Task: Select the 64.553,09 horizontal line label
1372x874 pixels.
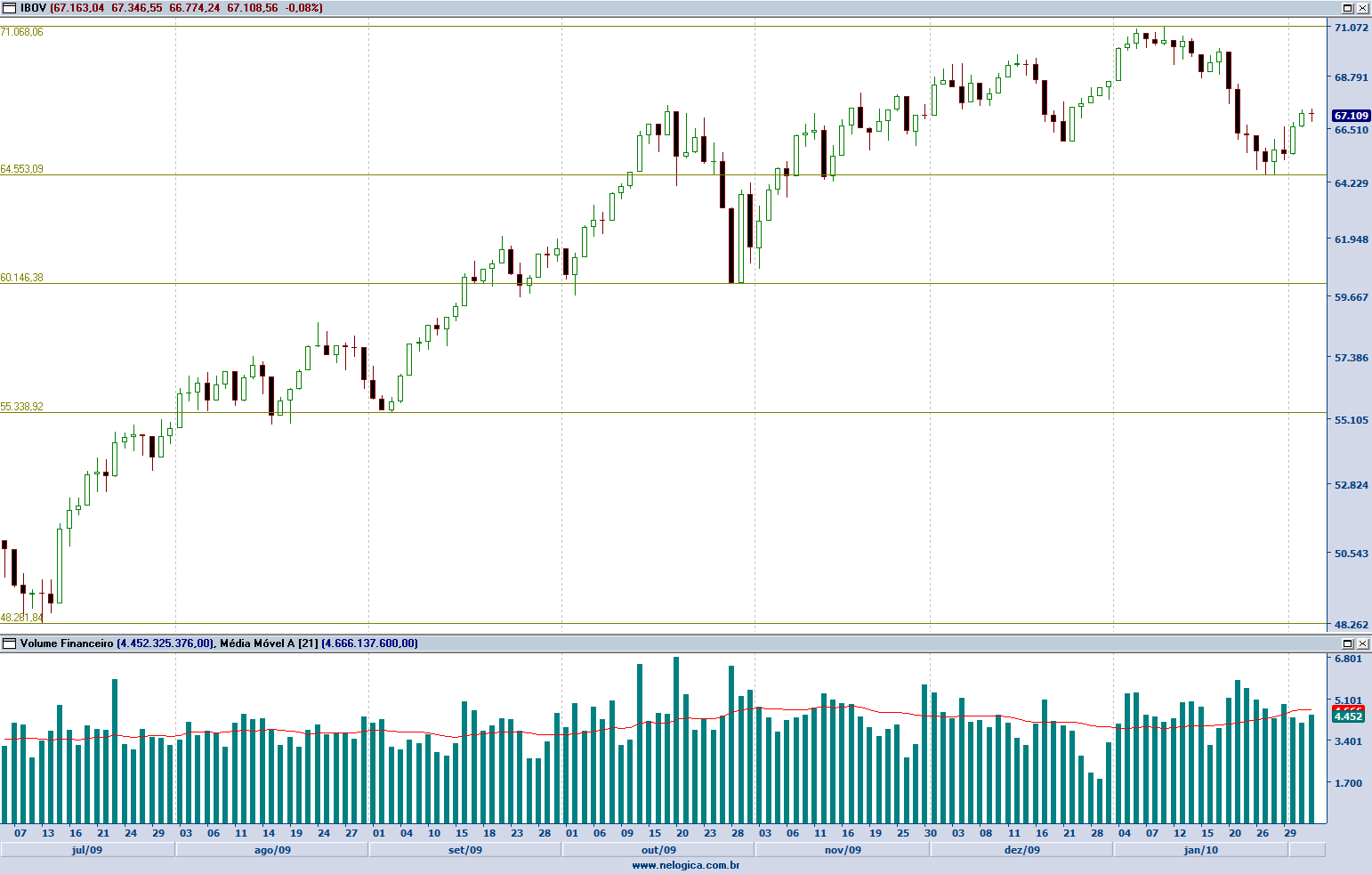Action: tap(22, 169)
